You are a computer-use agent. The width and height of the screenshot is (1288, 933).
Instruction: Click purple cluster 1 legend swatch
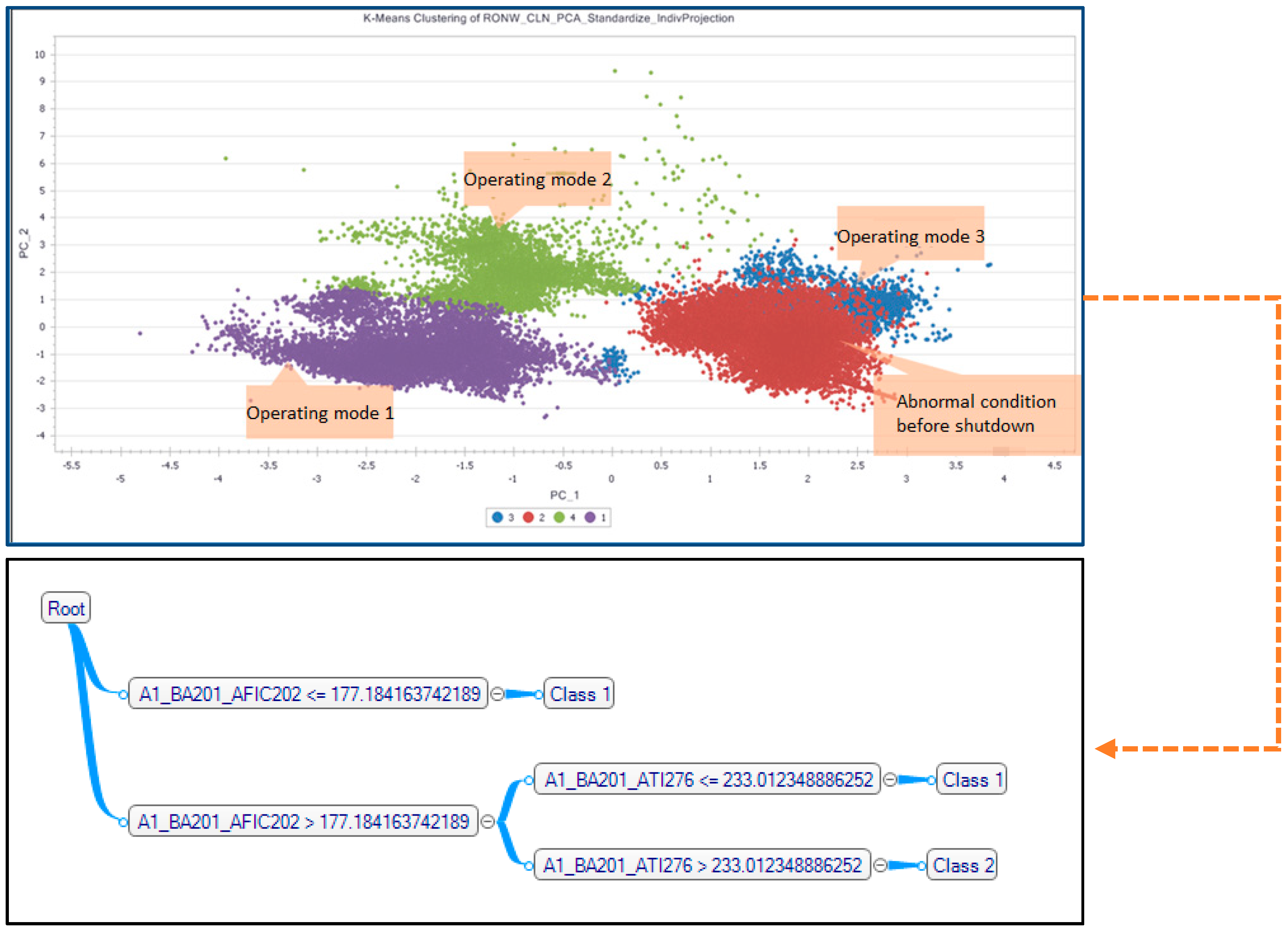pyautogui.click(x=590, y=517)
